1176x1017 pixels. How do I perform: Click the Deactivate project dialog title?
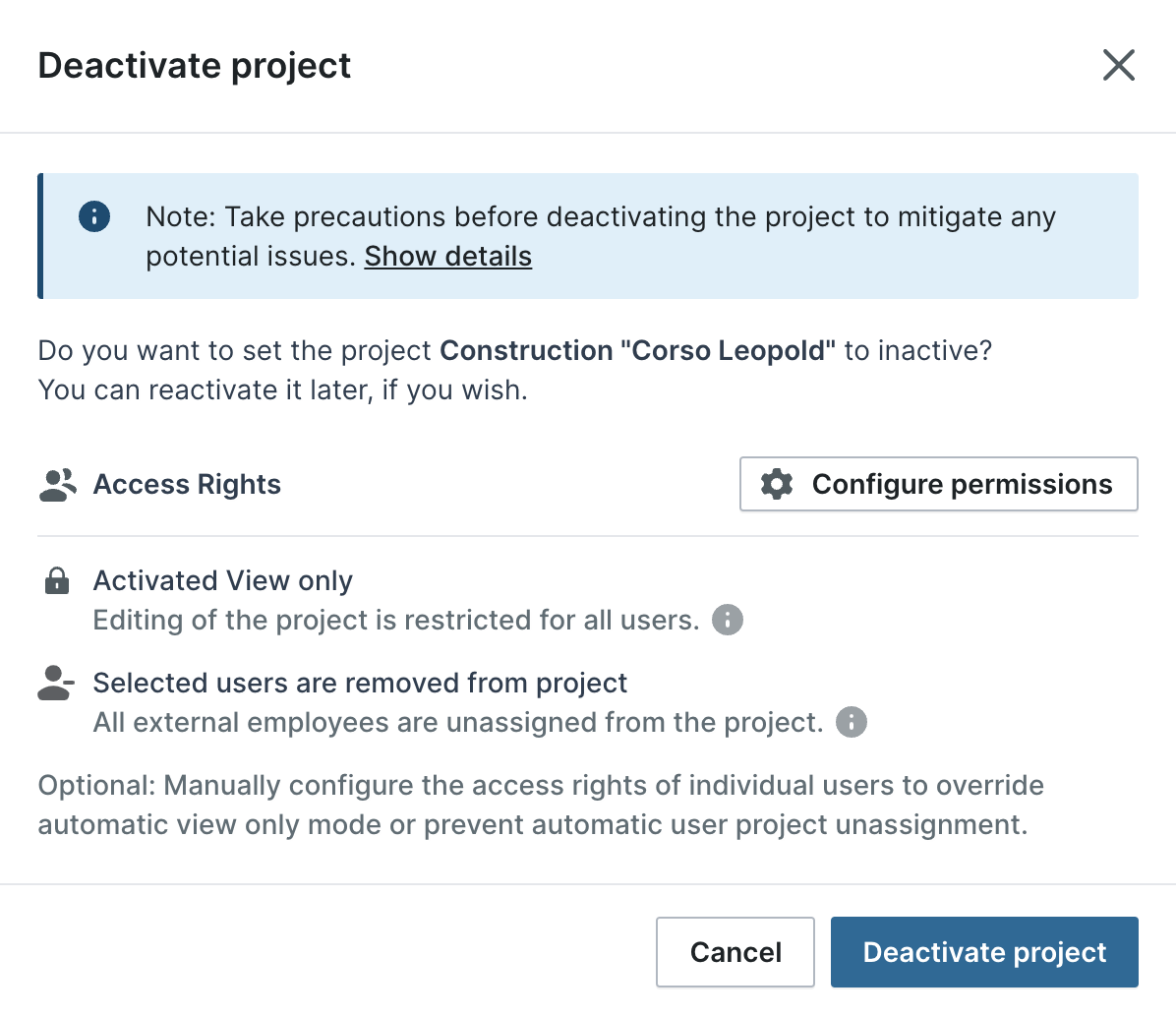[194, 66]
